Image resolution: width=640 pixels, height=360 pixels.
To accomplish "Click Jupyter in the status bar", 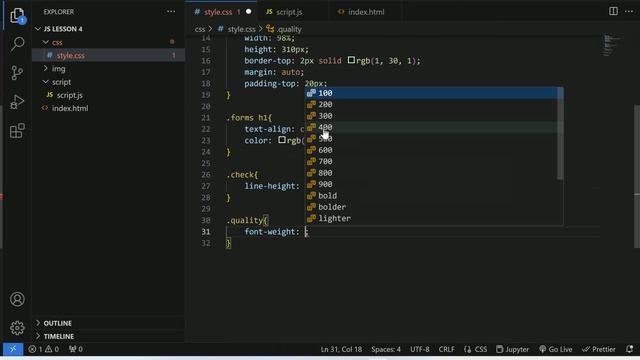I will (x=513, y=349).
